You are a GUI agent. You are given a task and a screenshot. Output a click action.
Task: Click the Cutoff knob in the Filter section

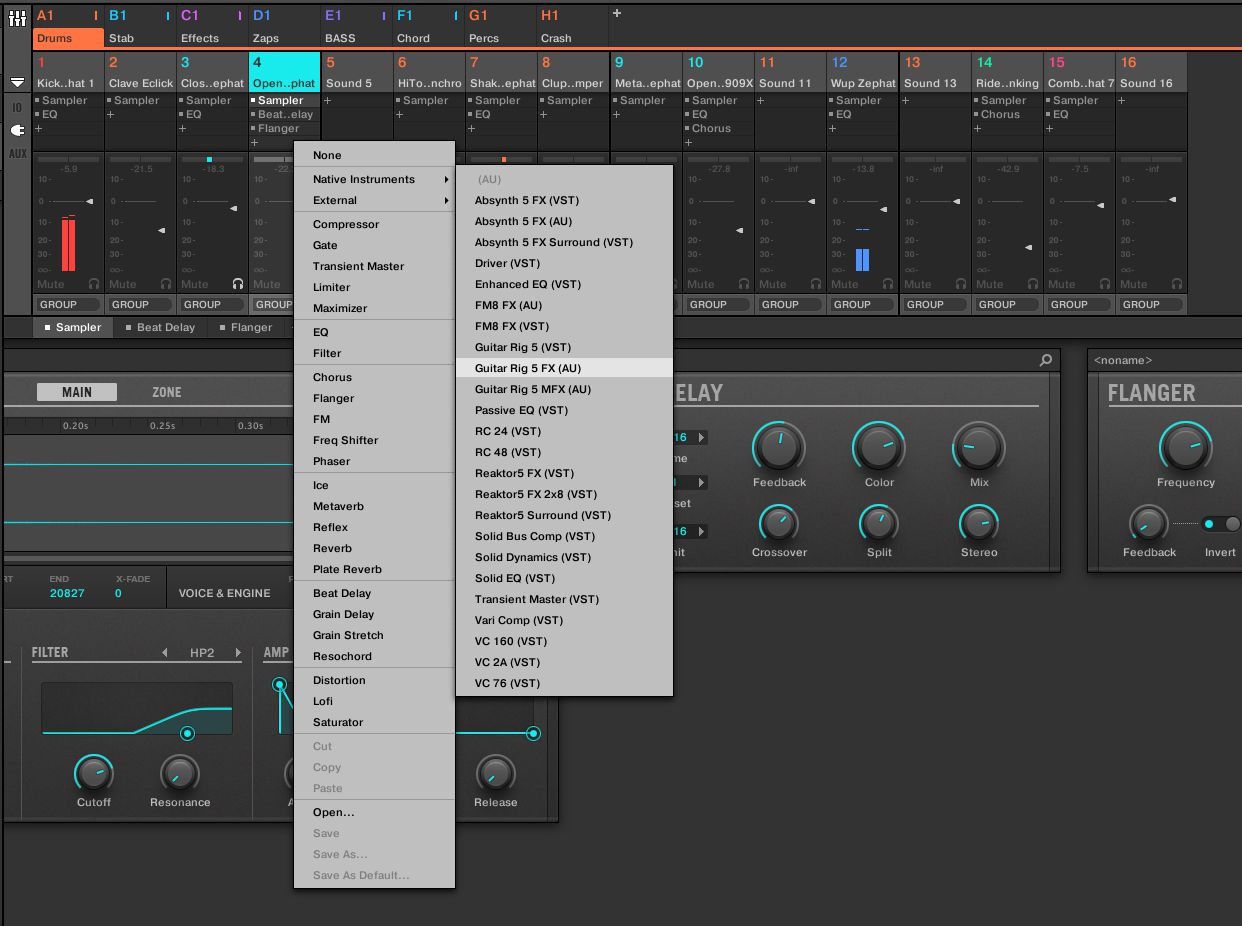click(x=94, y=773)
